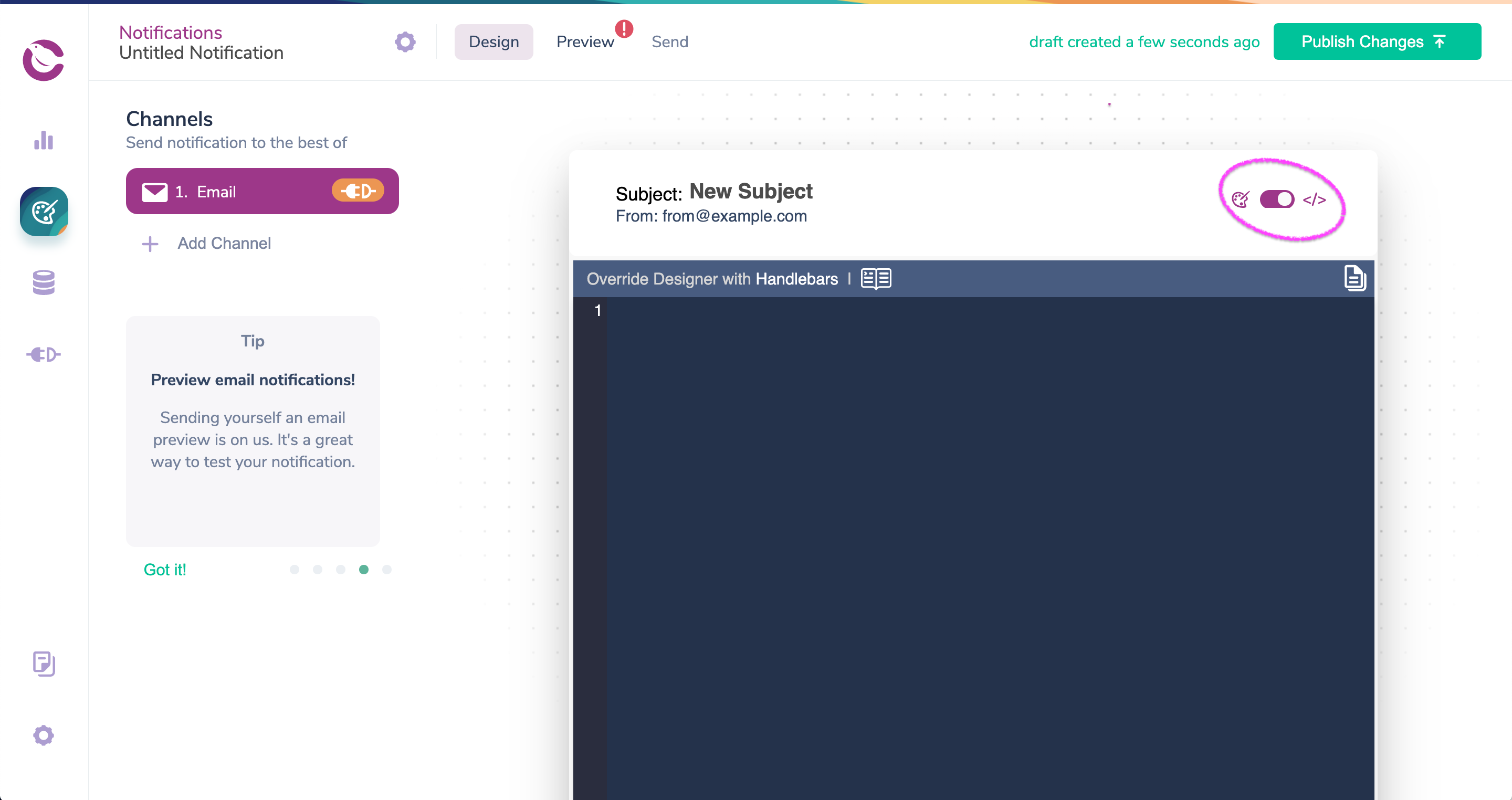Viewport: 1512px width, 800px height.
Task: Dismiss tip with Got it!
Action: coord(165,570)
